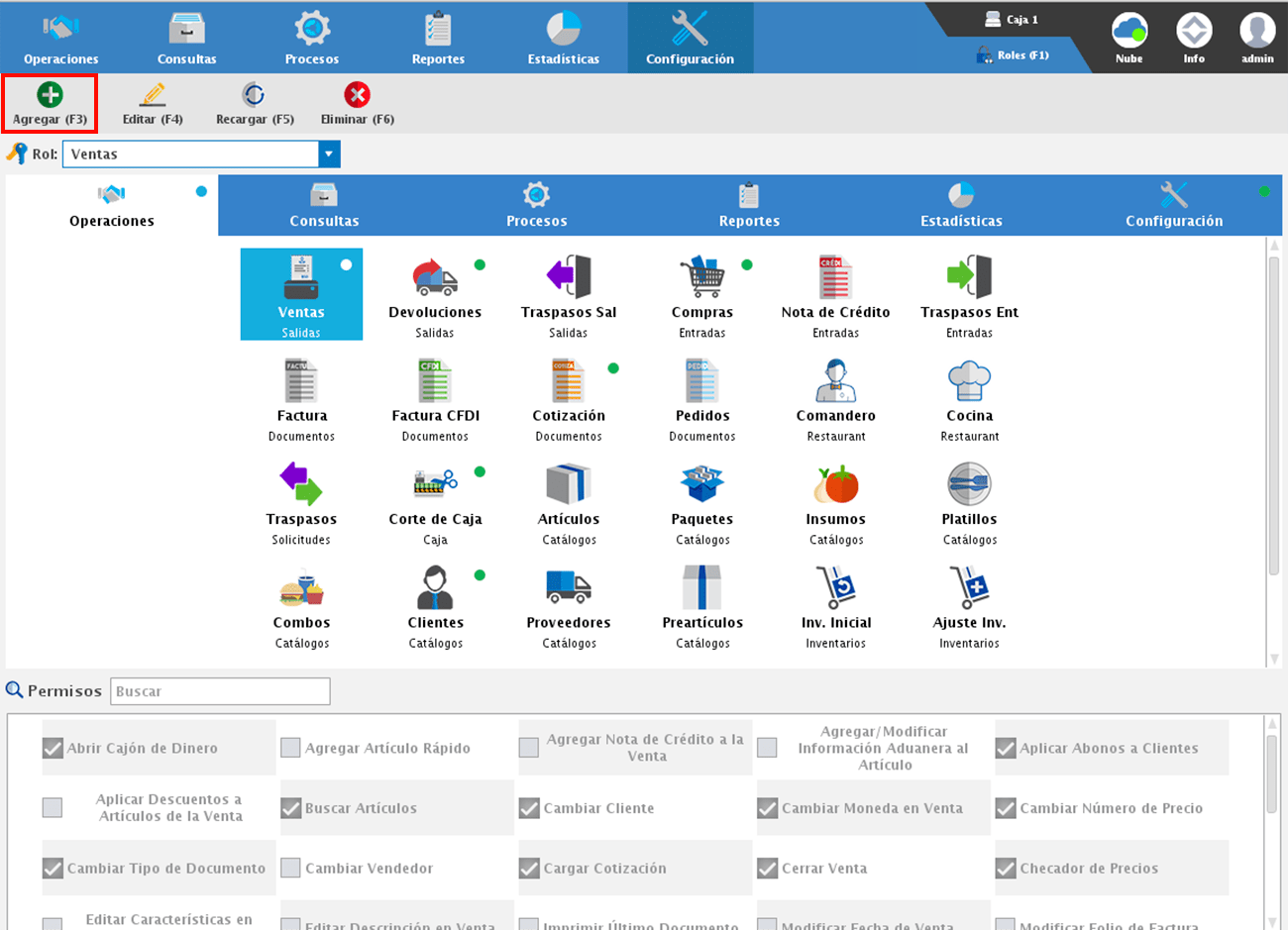Select the Comandero waiter icon

coord(835,381)
